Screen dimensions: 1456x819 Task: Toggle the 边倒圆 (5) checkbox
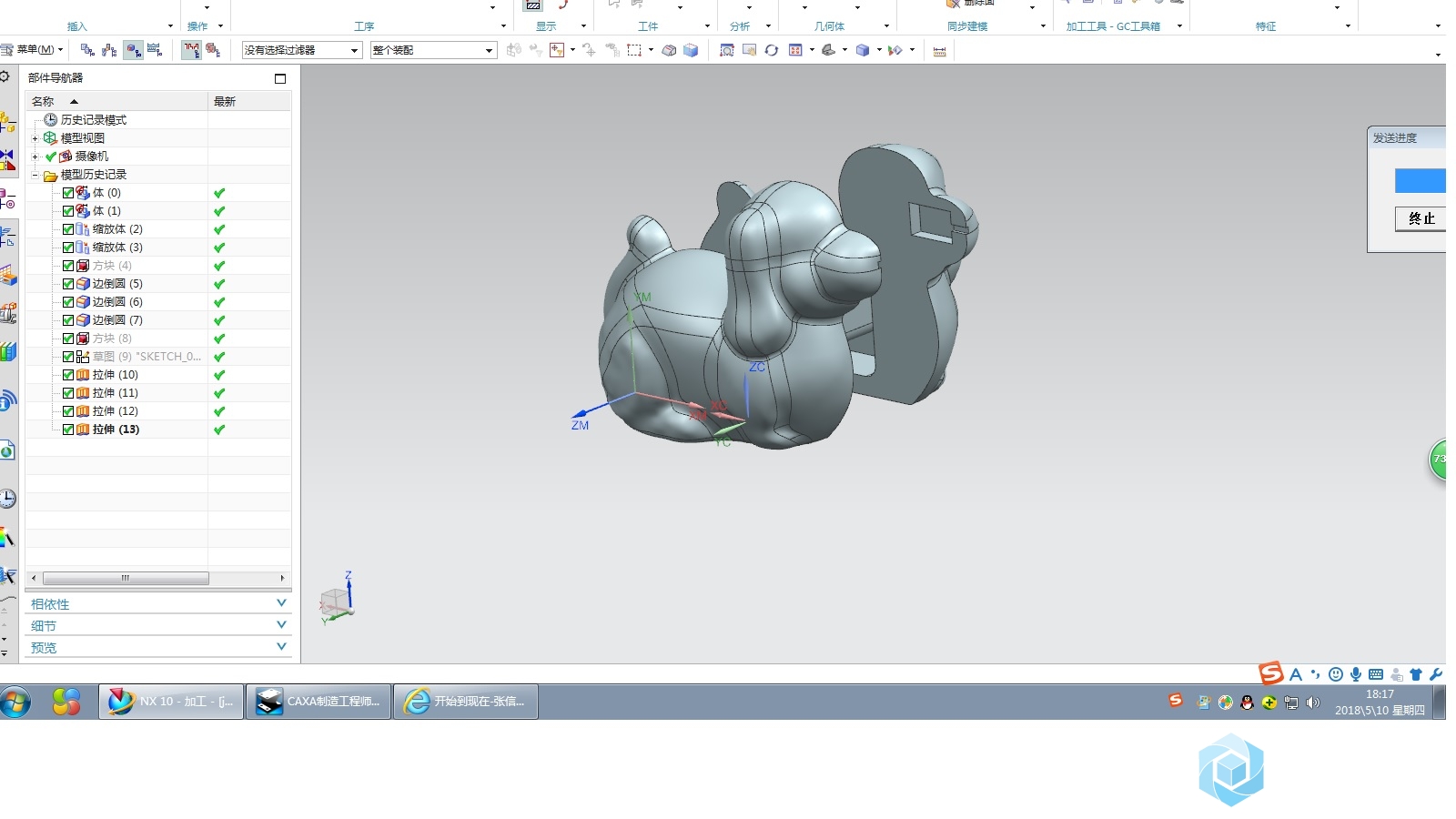68,284
